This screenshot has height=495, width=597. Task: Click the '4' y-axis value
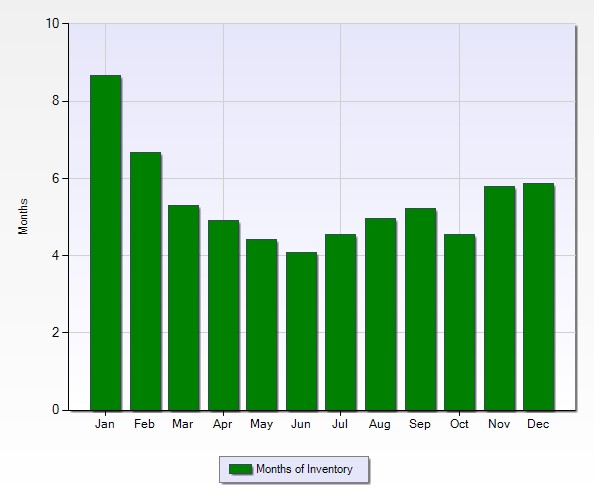click(x=56, y=255)
